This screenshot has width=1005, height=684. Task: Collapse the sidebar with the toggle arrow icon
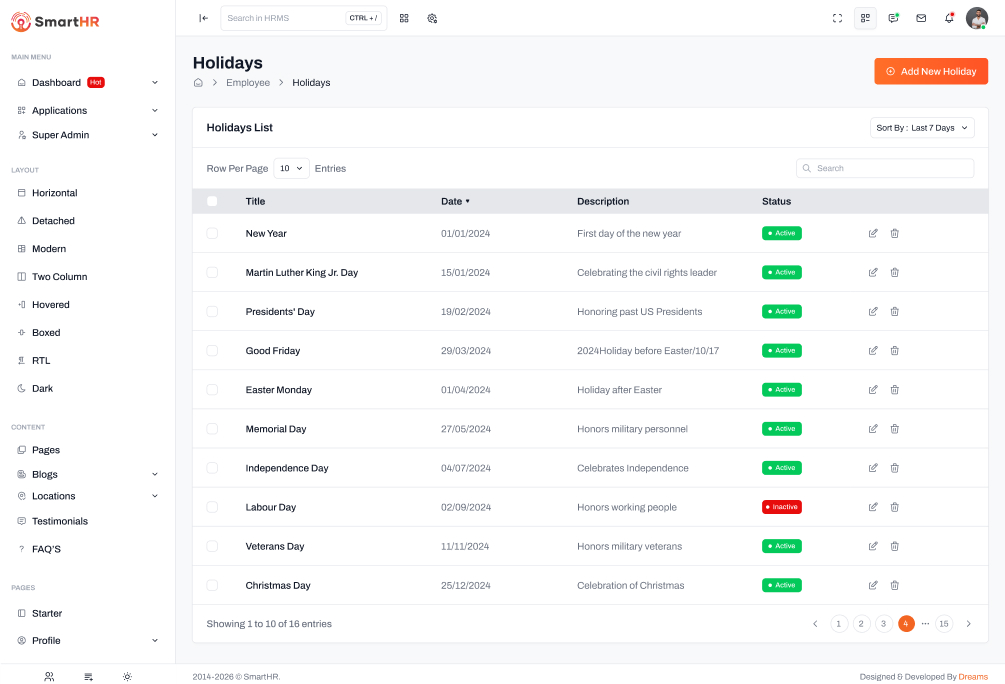(204, 18)
